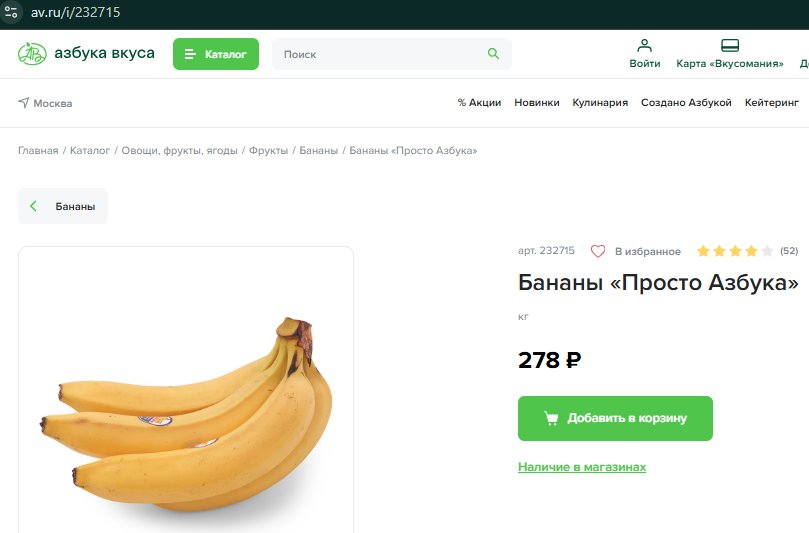Open the Кулинария section
Viewport: 809px width, 533px height.
click(x=600, y=103)
